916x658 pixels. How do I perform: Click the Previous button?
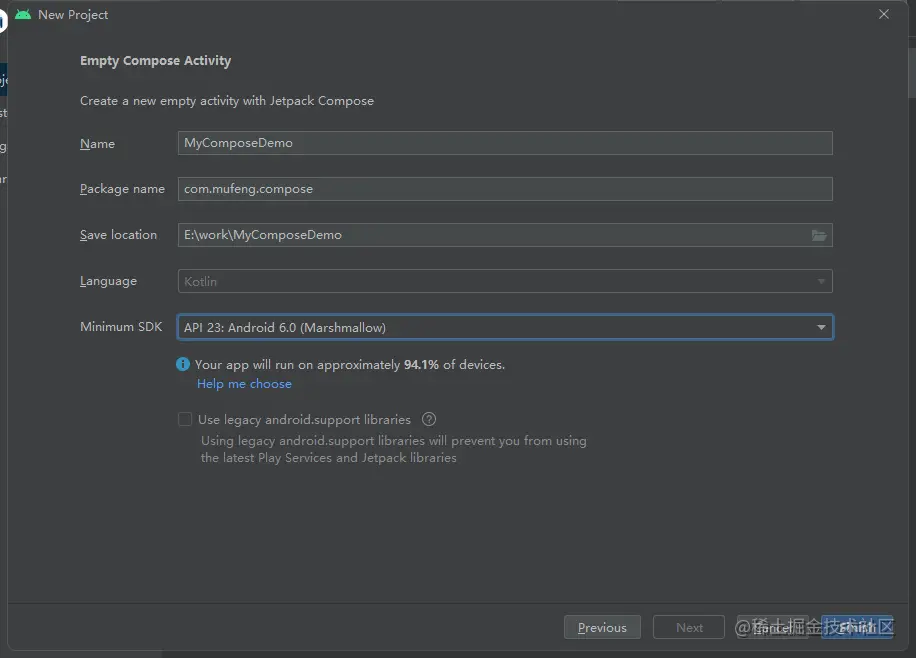coord(602,627)
